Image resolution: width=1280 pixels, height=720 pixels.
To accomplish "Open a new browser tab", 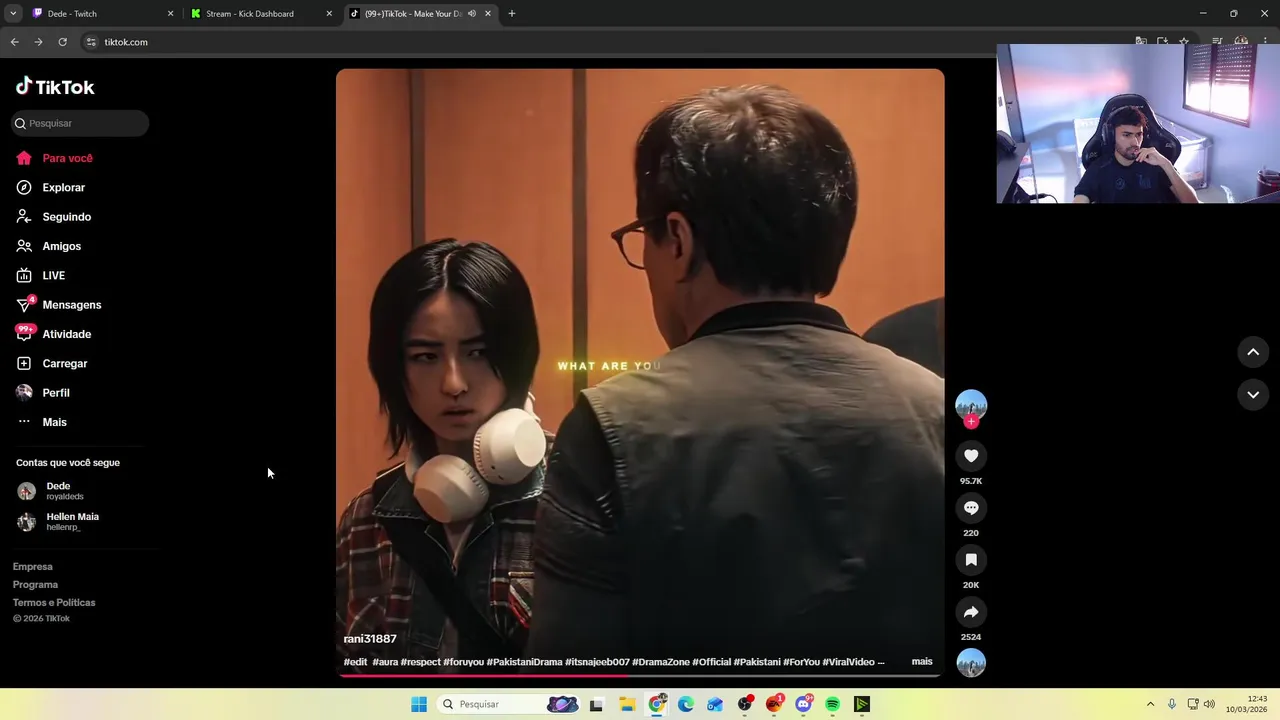I will pos(512,14).
